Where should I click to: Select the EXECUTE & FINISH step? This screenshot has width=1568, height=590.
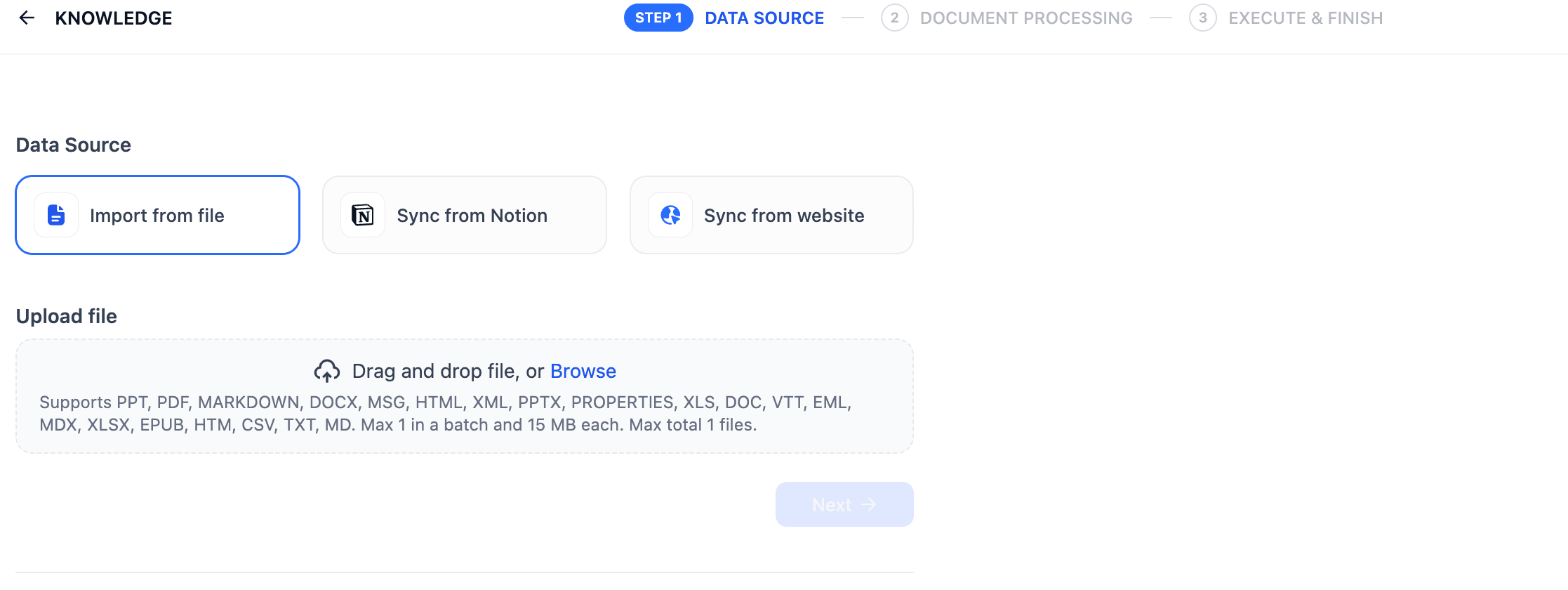pyautogui.click(x=1305, y=18)
